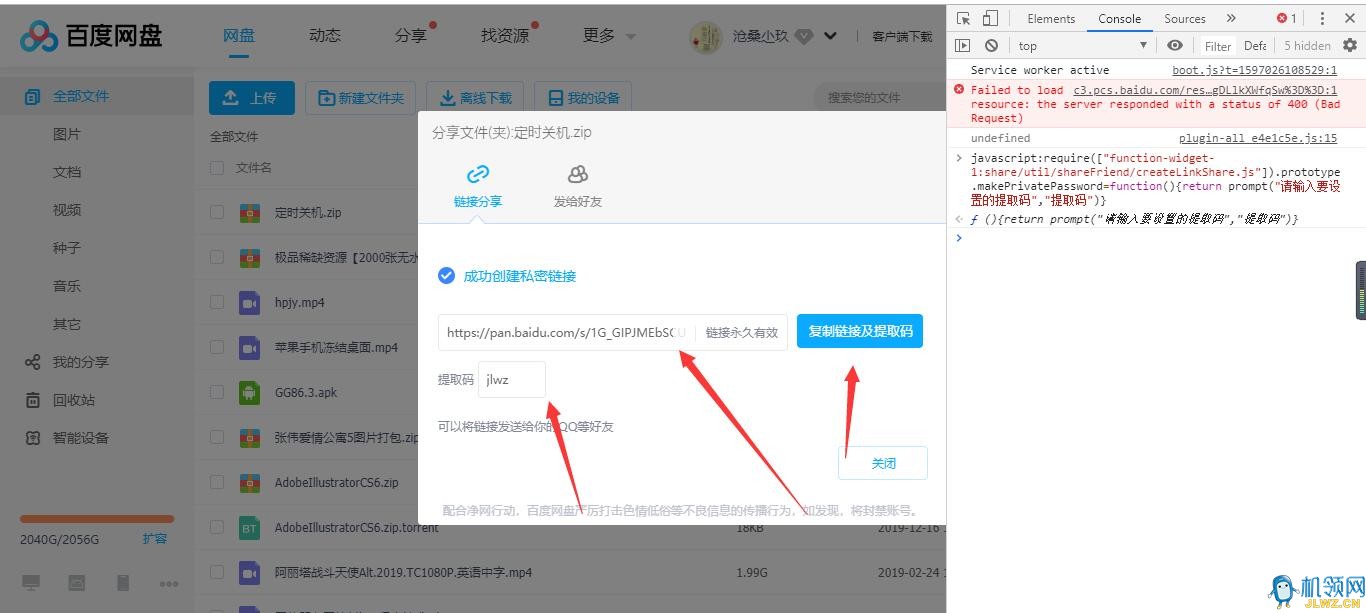1366x613 pixels.
Task: Check the box for 苹果手机冻结桌面.mp4
Action: point(217,347)
